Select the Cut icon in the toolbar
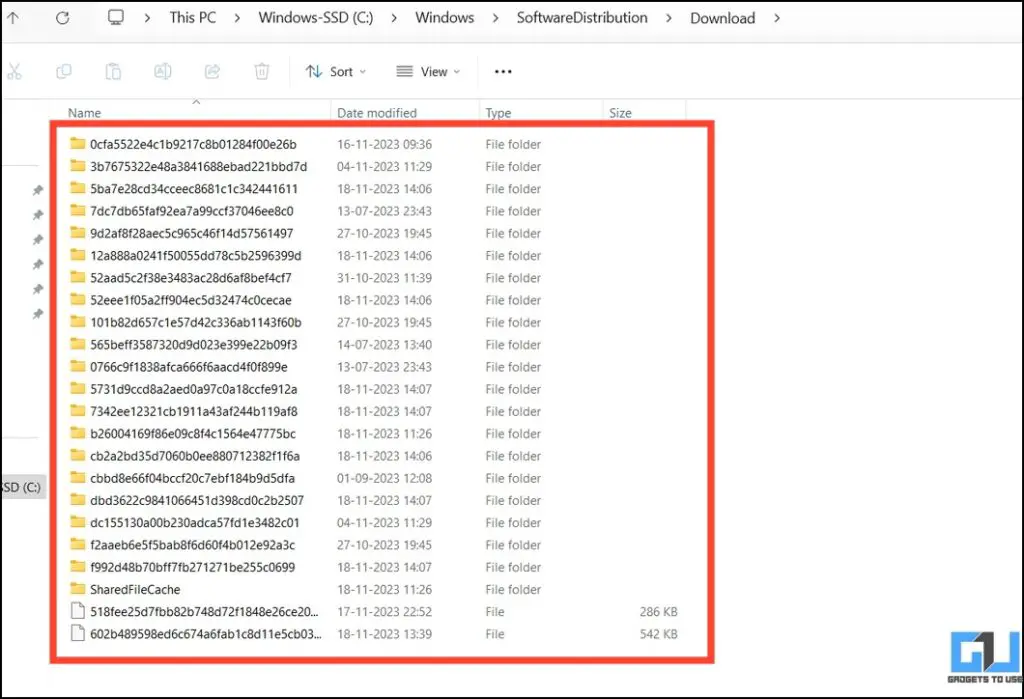The width and height of the screenshot is (1024, 699). (16, 71)
